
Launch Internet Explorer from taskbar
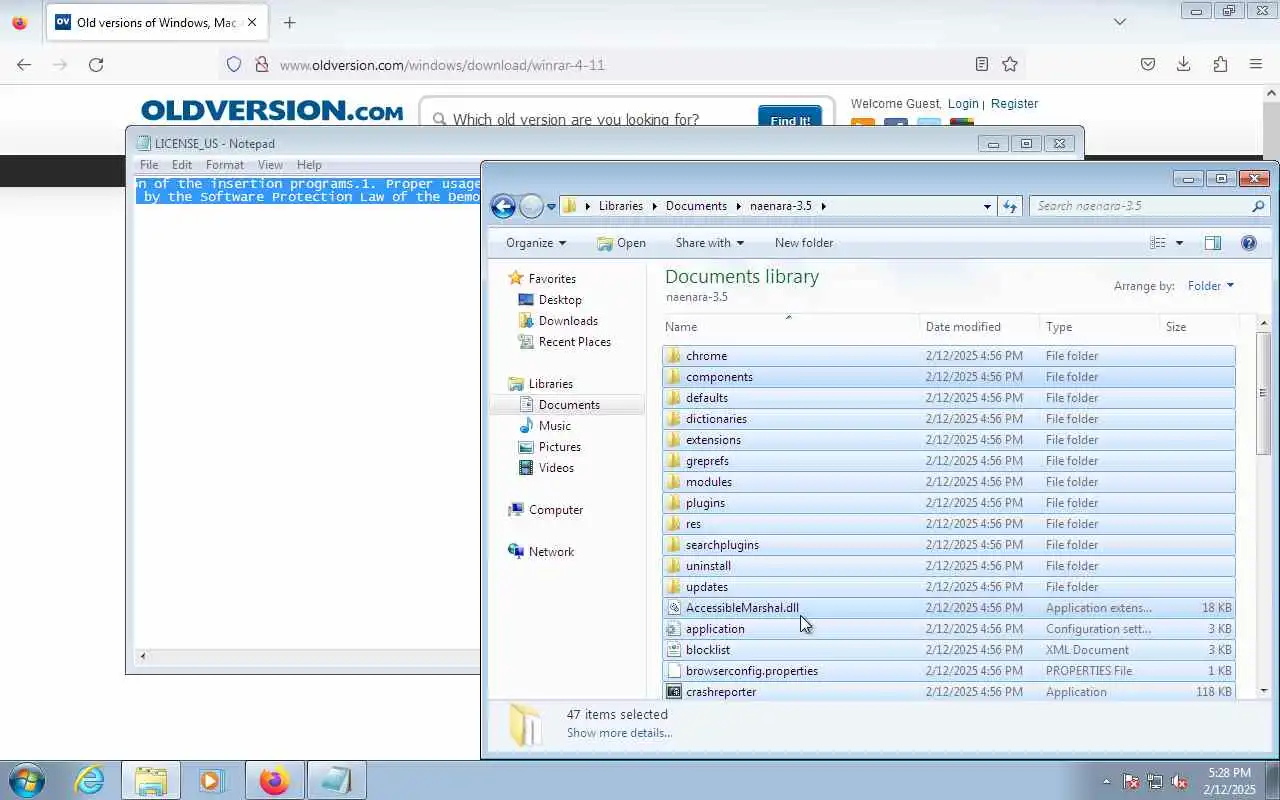tap(89, 780)
